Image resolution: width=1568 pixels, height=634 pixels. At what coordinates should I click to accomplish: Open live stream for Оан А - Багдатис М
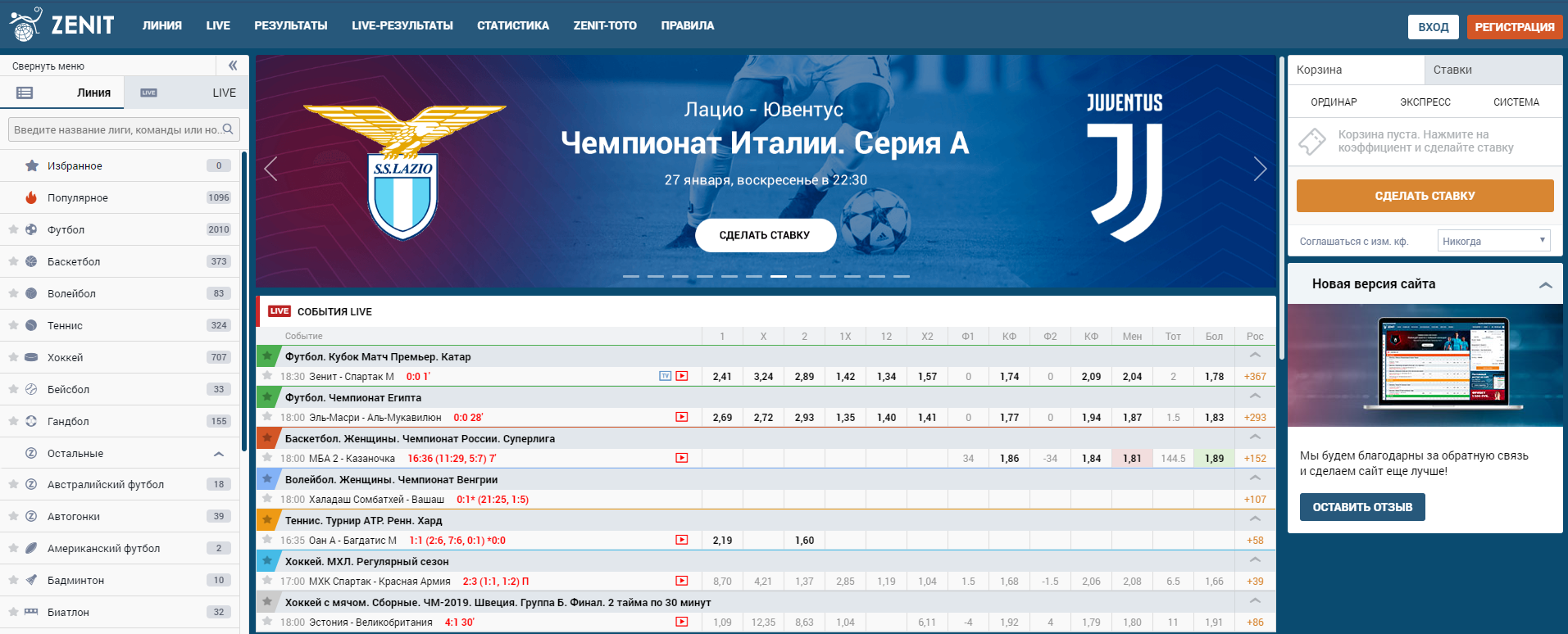point(682,541)
